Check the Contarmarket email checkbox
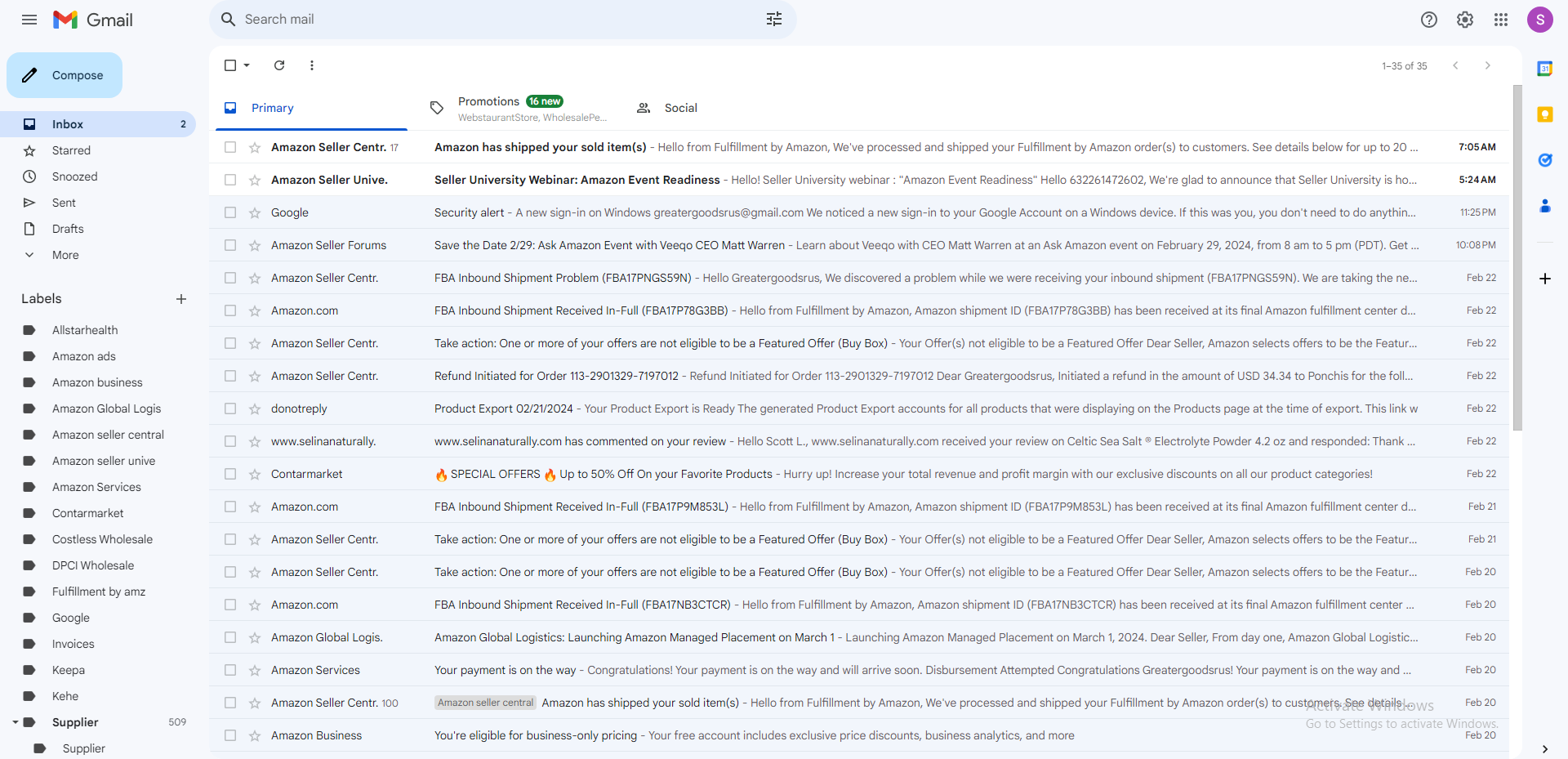The height and width of the screenshot is (759, 1568). click(x=230, y=474)
